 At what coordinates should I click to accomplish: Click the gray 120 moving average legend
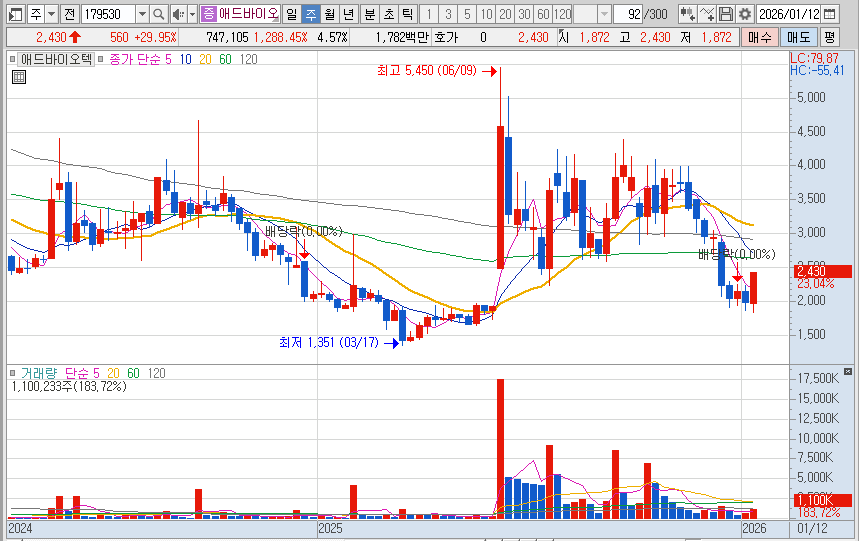tap(248, 59)
